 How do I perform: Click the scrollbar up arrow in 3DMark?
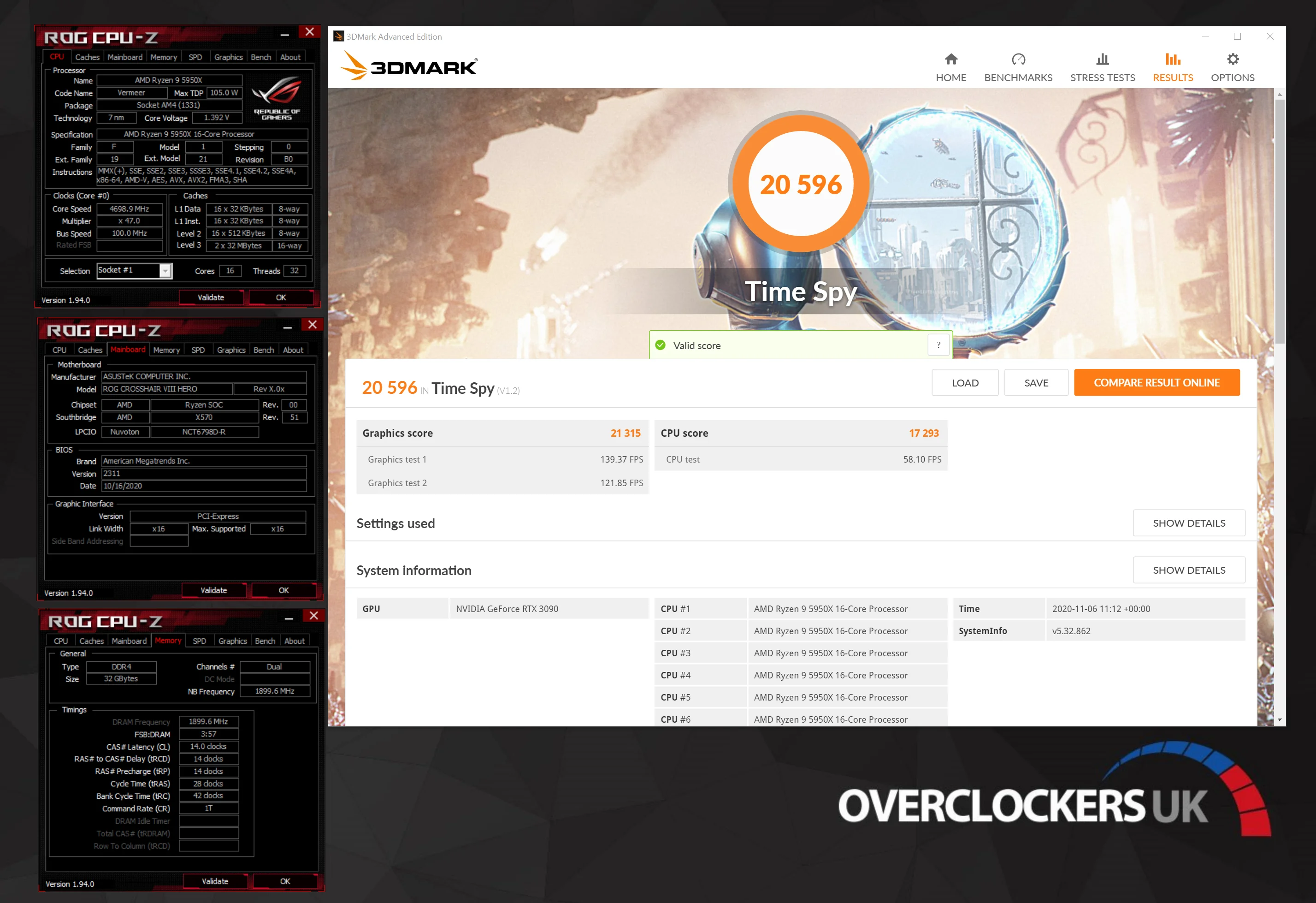coord(1279,94)
